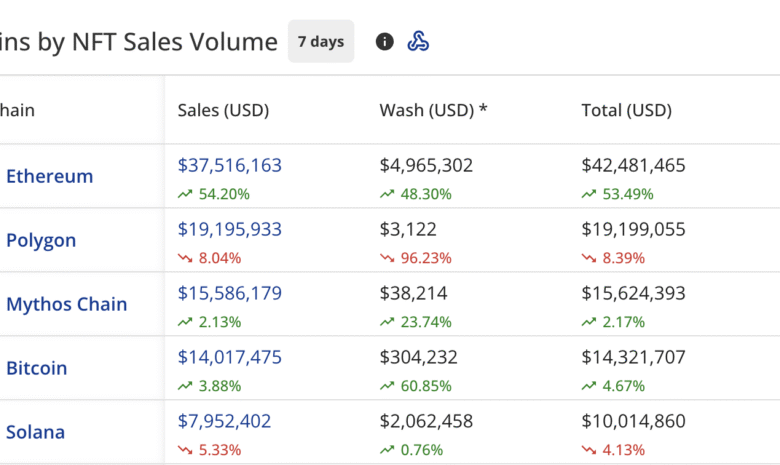Click the info icon beside 7 days
The height and width of the screenshot is (465, 780).
[x=385, y=42]
